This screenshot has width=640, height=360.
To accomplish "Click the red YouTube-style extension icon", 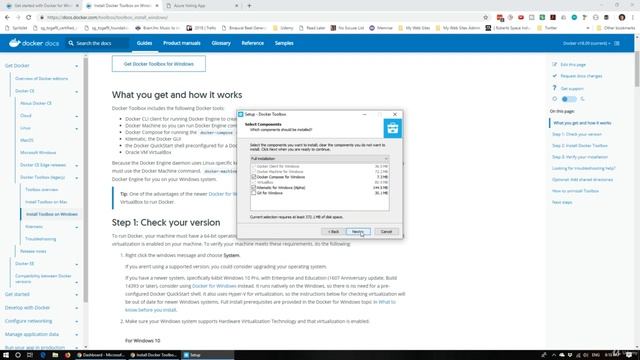I will [521, 18].
